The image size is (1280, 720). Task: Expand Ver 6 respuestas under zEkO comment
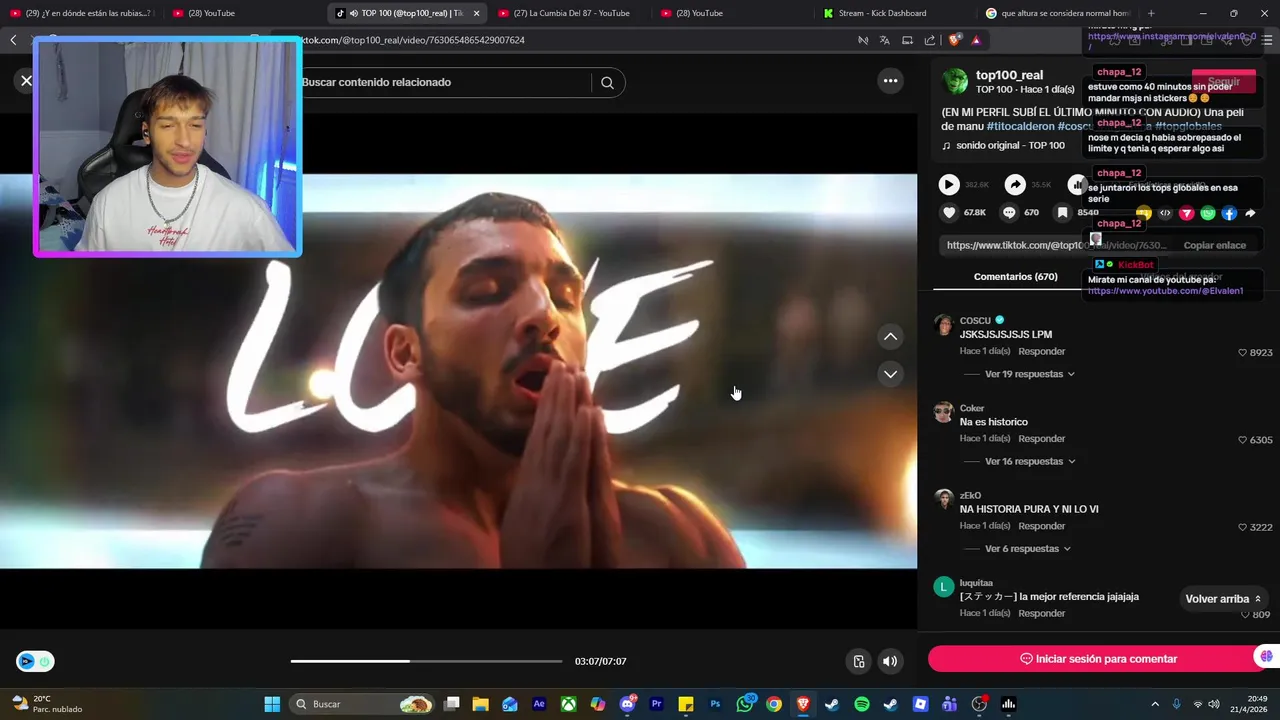(x=1027, y=549)
